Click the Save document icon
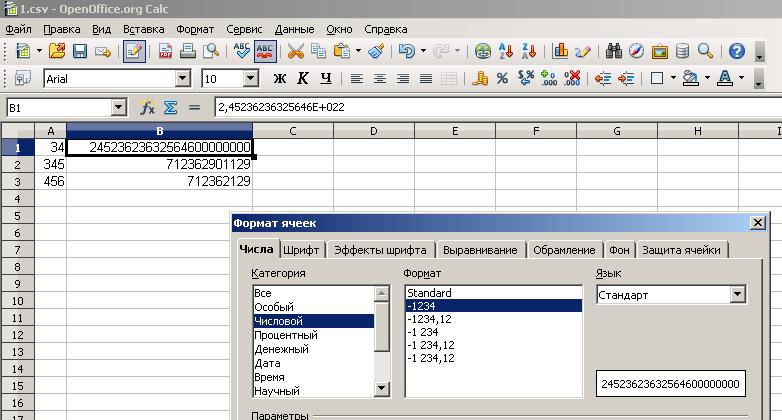Screen dimensions: 782x420 [x=80, y=51]
